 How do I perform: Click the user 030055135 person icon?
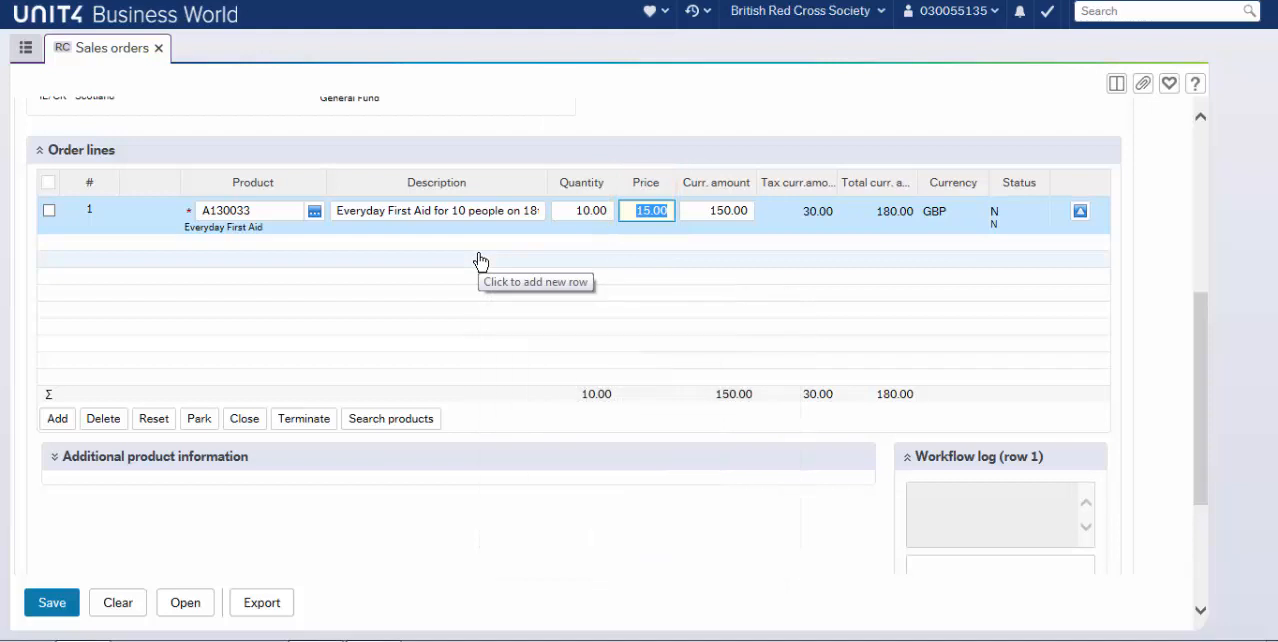[x=908, y=11]
